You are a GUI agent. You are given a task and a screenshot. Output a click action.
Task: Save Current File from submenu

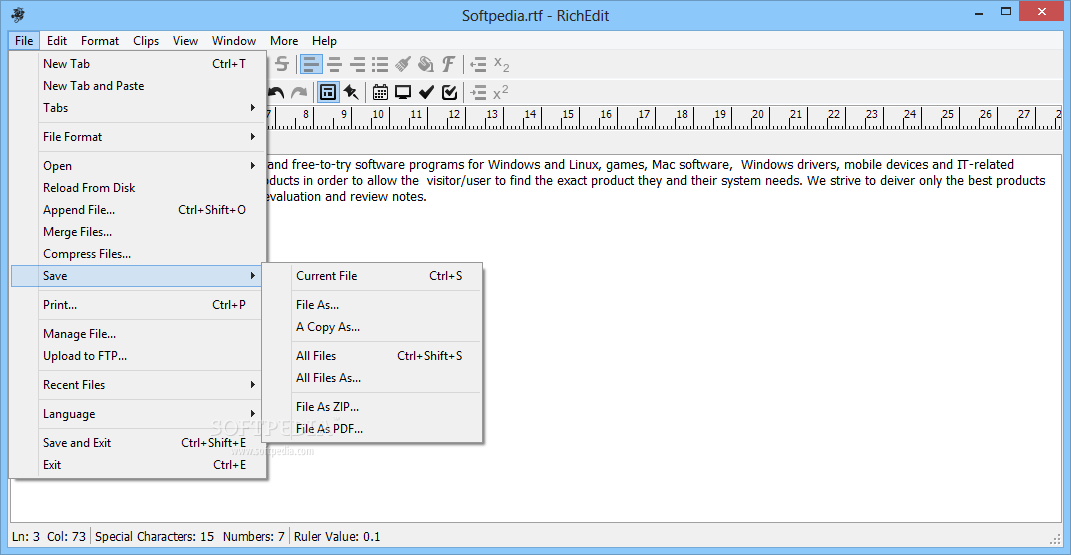pos(373,276)
